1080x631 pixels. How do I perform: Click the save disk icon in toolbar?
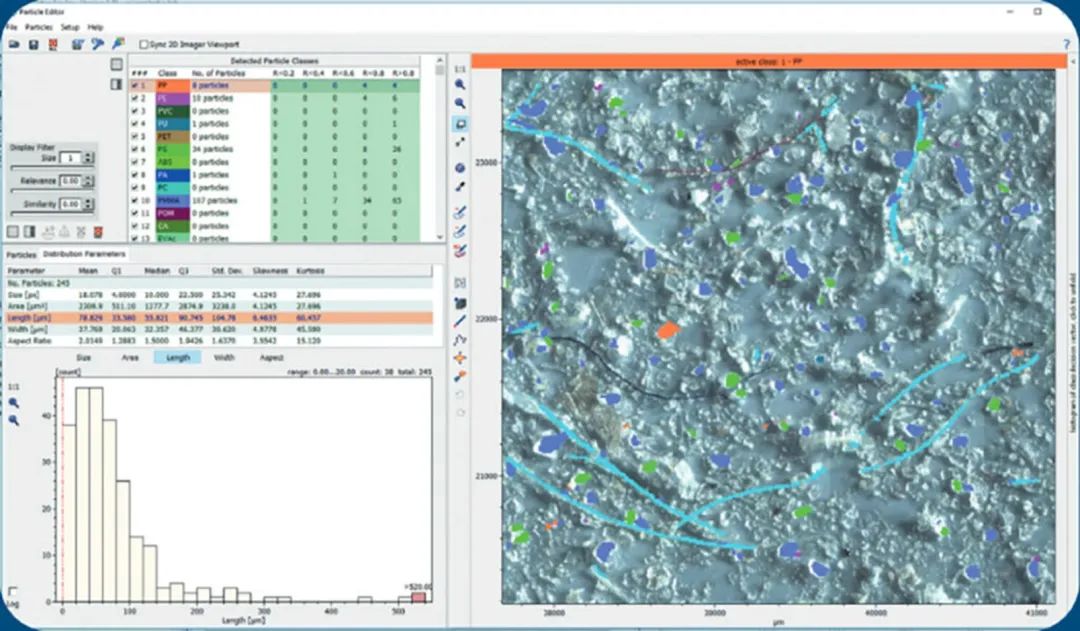tap(33, 45)
